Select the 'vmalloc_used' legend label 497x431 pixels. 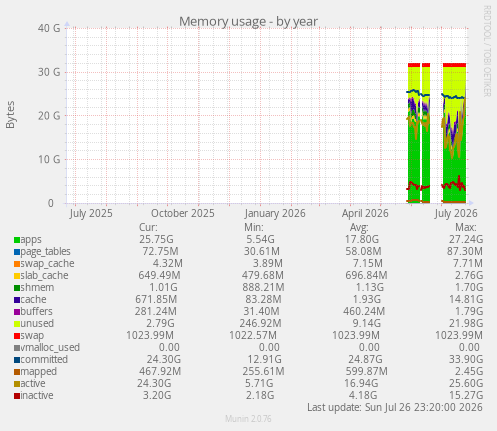click(x=50, y=348)
